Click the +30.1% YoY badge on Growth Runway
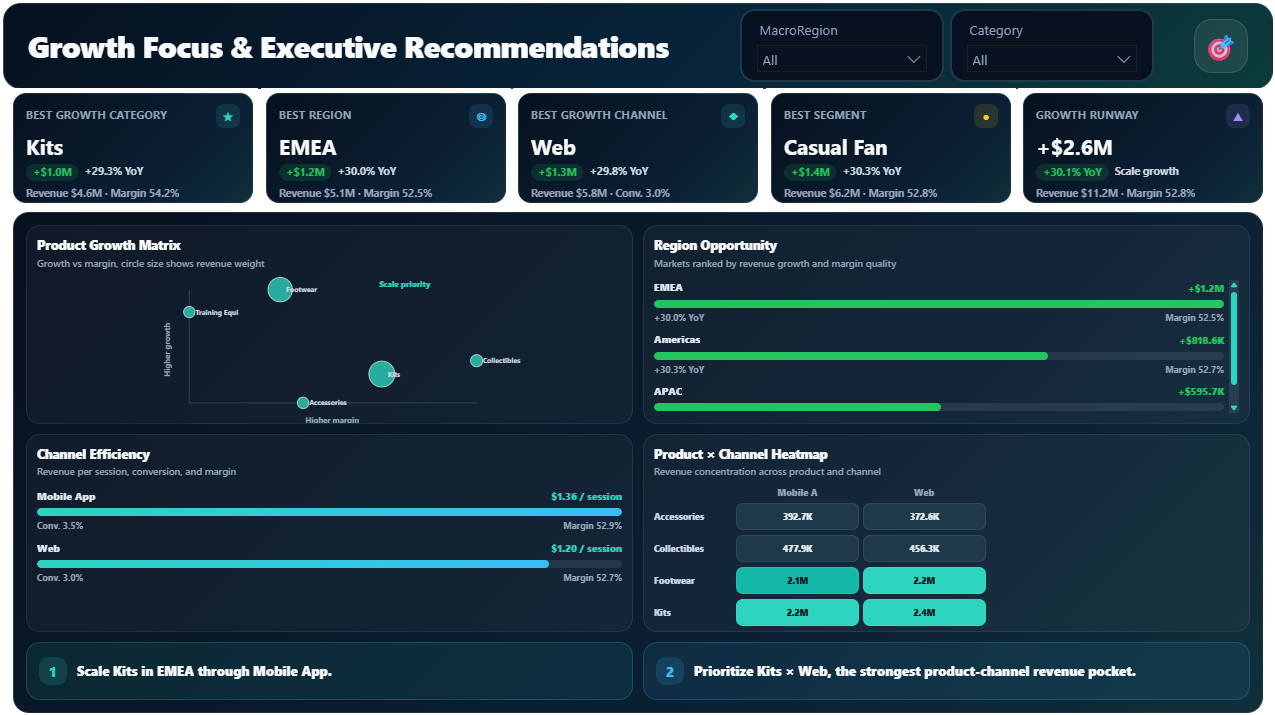 1072,172
